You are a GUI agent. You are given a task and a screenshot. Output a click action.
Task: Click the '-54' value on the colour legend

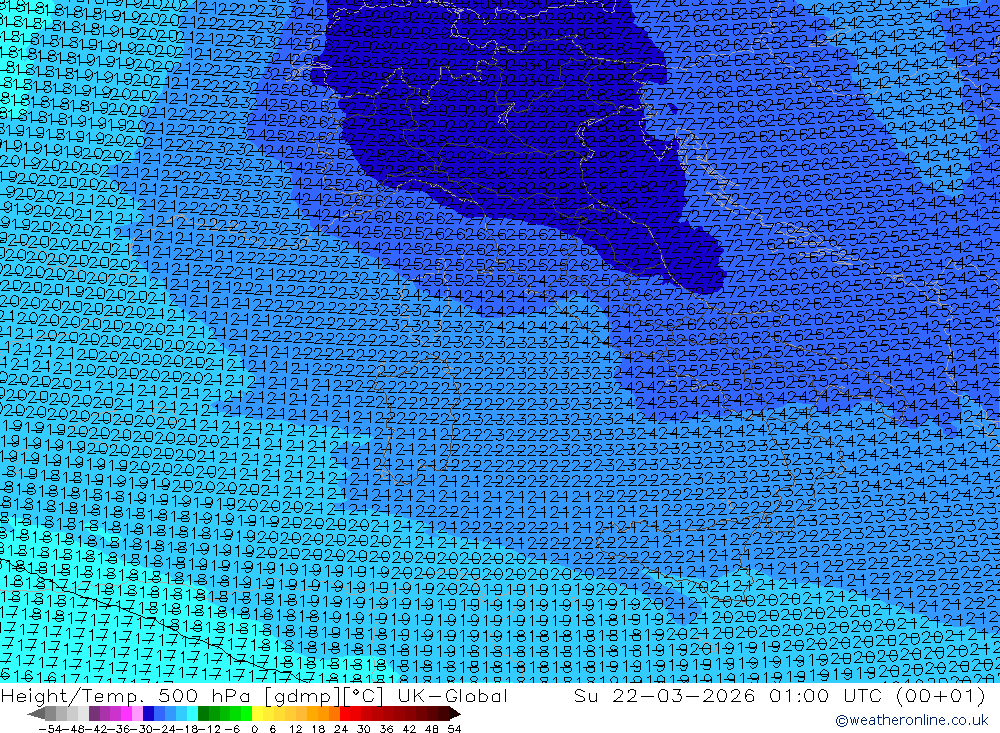click(50, 729)
